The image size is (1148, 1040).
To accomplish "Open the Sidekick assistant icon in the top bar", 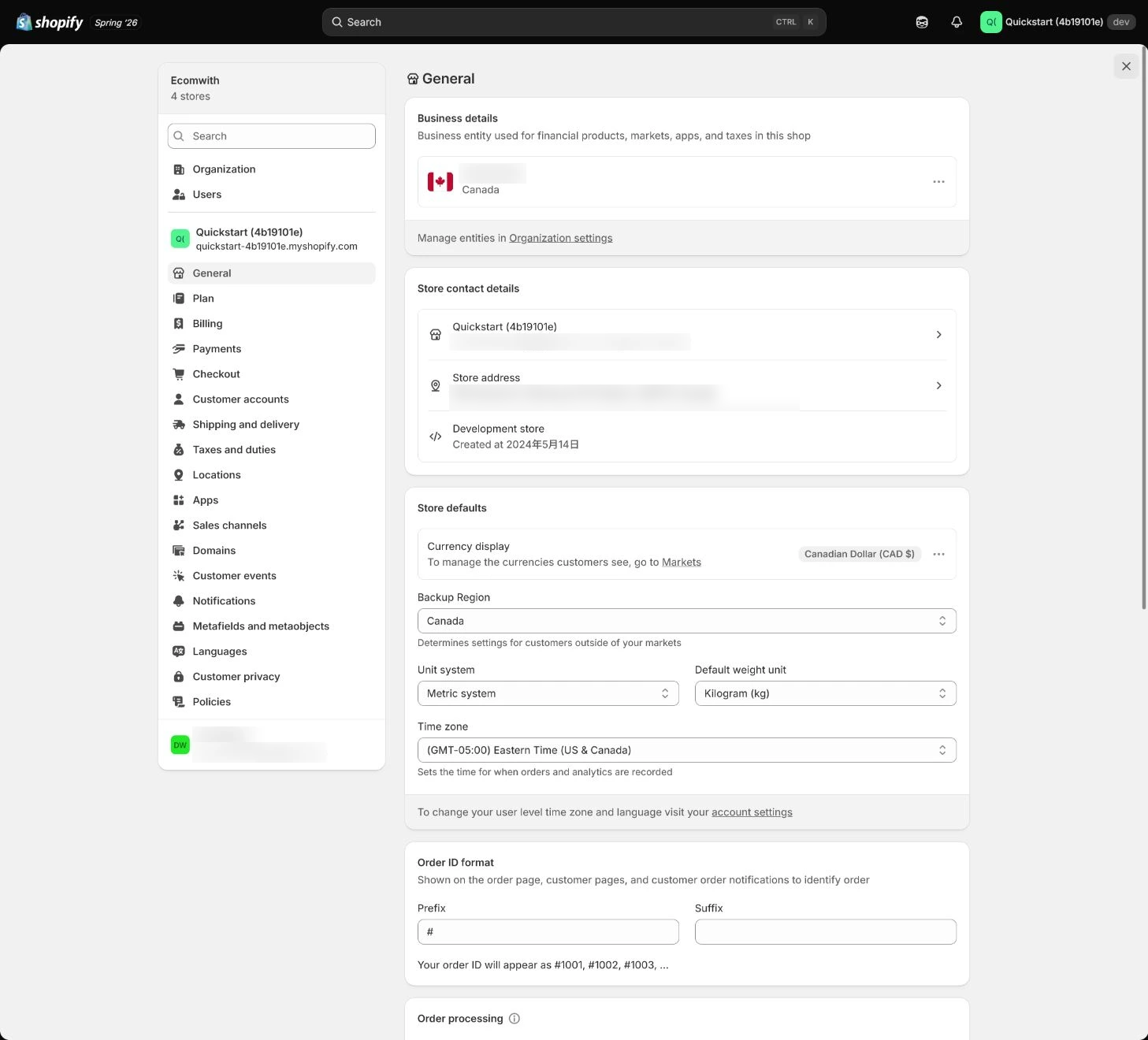I will click(922, 22).
